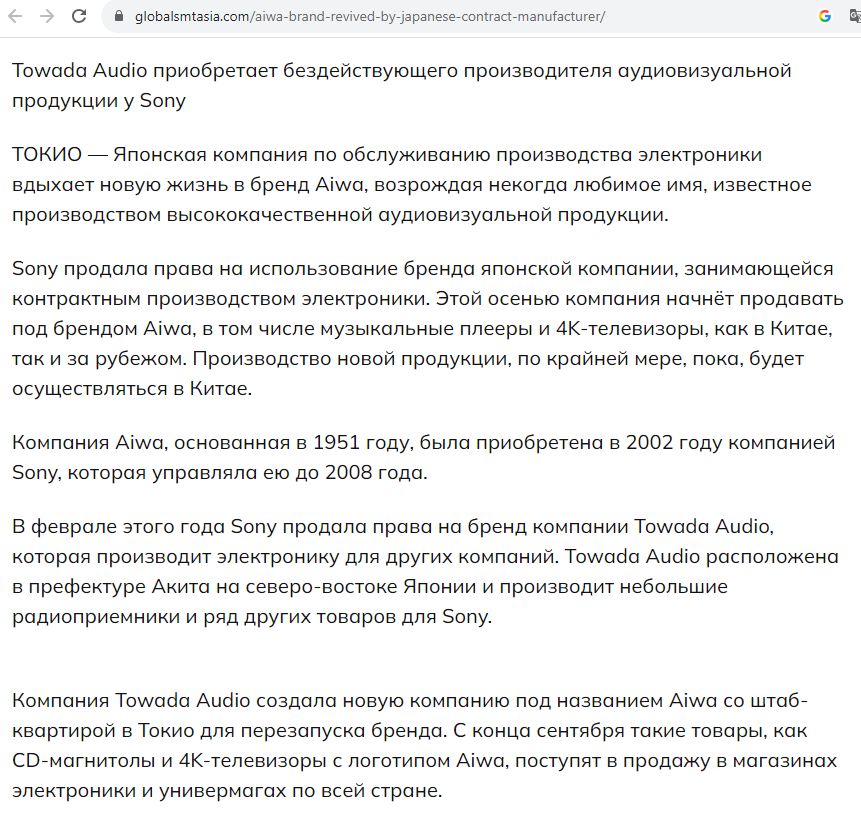Select the year "1951" in the text
The height and width of the screenshot is (813, 861).
[x=336, y=442]
